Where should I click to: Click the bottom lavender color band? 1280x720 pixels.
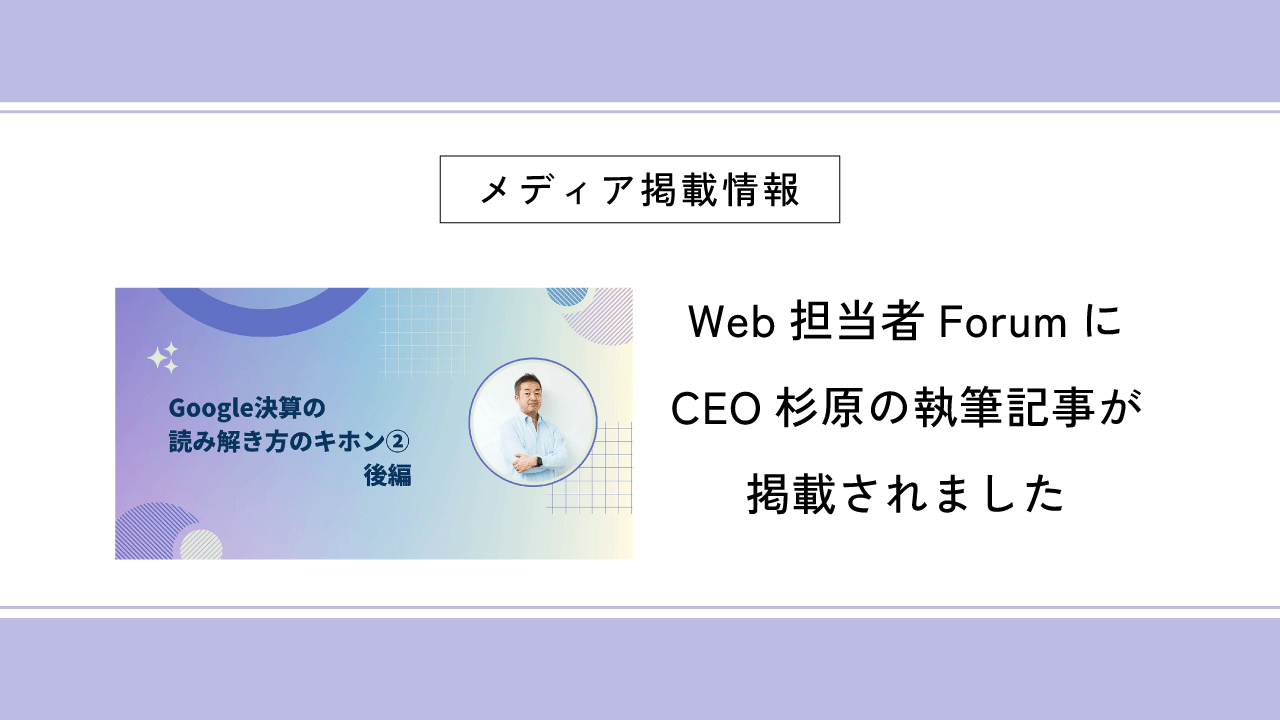[640, 668]
